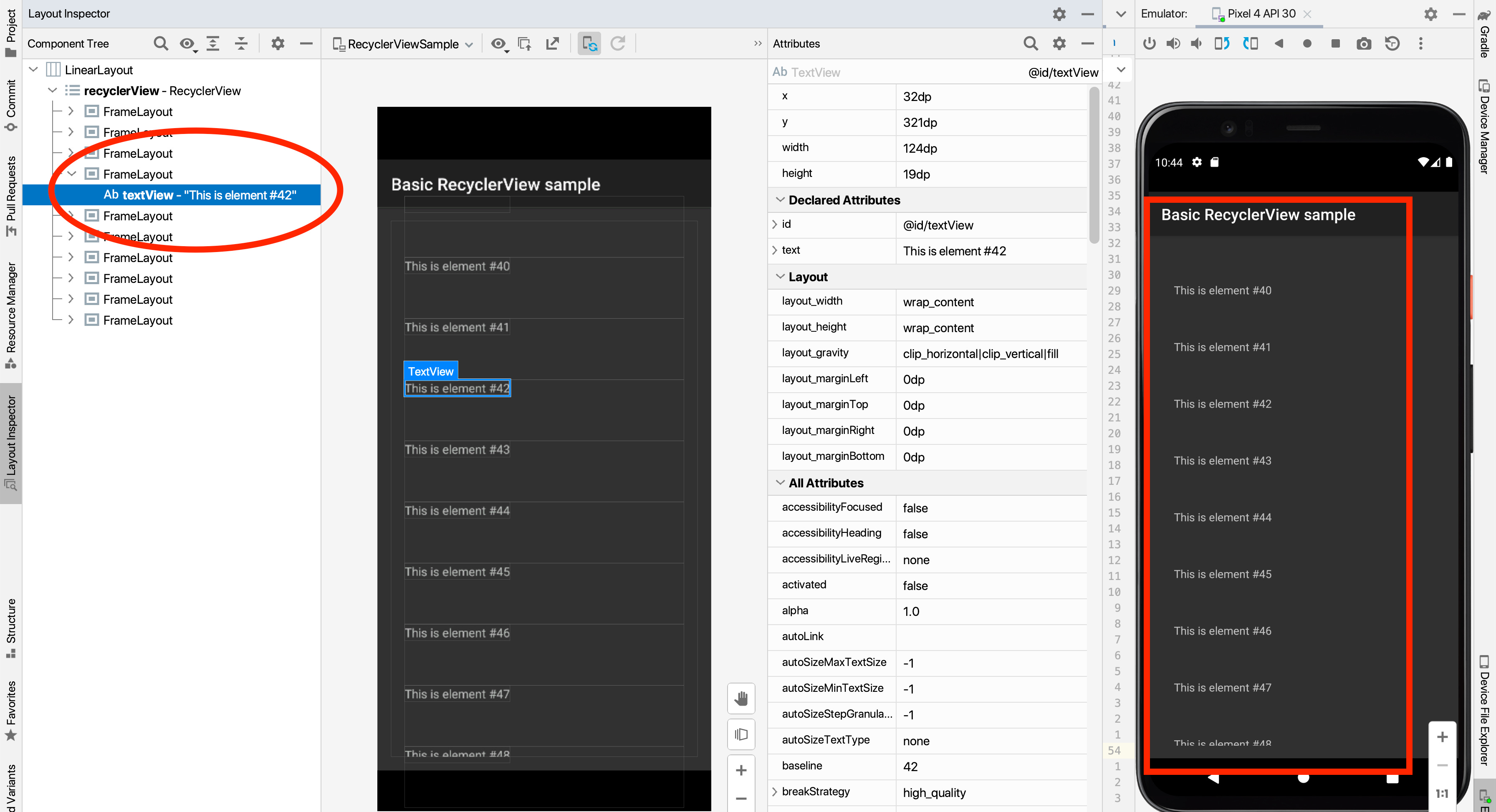
Task: Search the Attributes panel
Action: (1031, 43)
